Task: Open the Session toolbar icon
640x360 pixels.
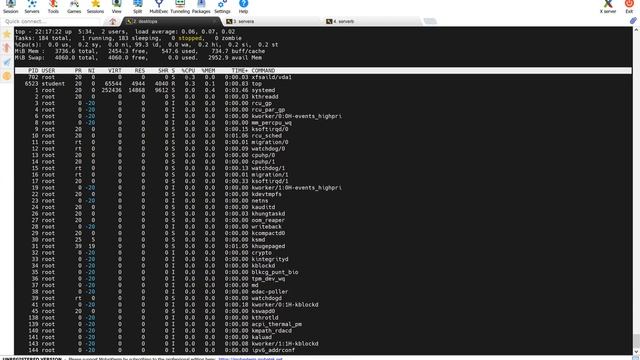Action: pyautogui.click(x=11, y=6)
